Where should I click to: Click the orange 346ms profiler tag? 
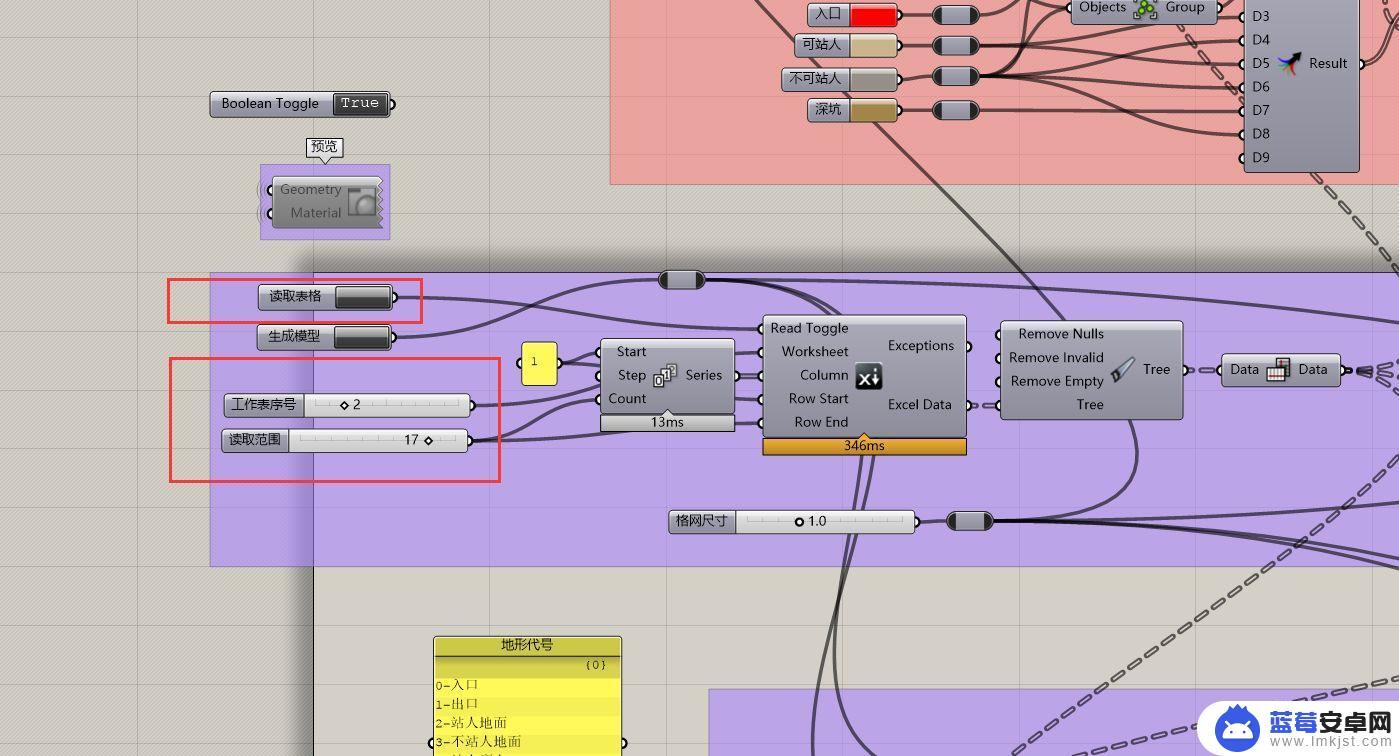tap(864, 446)
